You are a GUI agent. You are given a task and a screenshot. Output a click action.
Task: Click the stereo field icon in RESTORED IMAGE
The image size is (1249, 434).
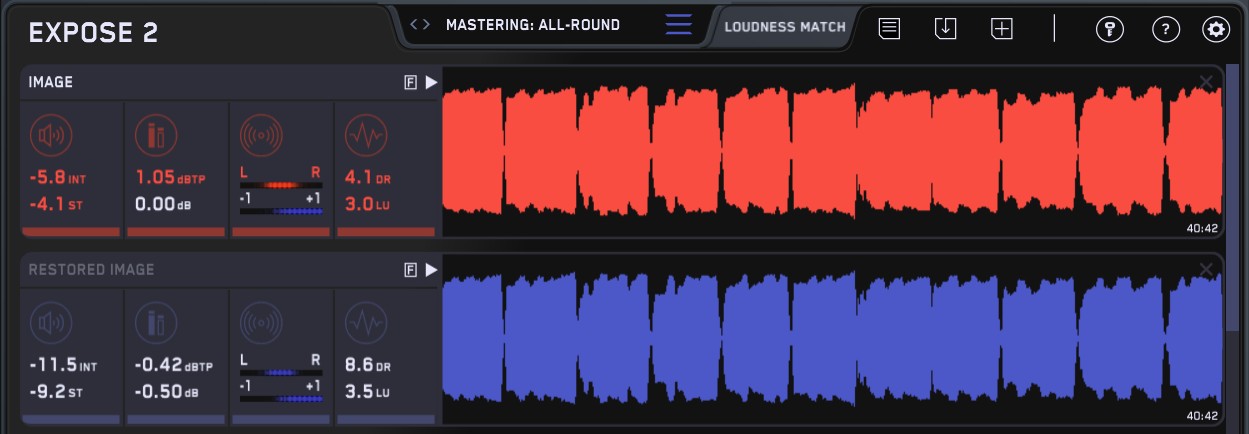(261, 322)
